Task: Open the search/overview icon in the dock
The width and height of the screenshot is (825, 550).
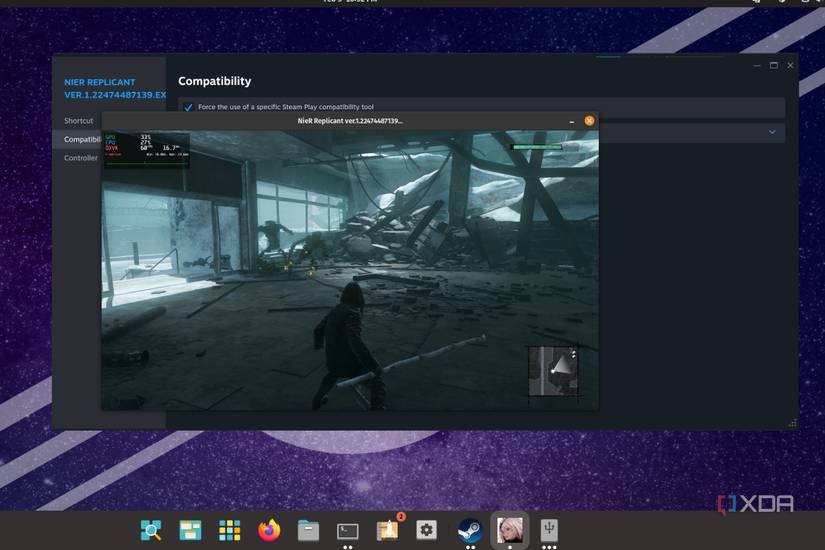Action: click(x=151, y=530)
